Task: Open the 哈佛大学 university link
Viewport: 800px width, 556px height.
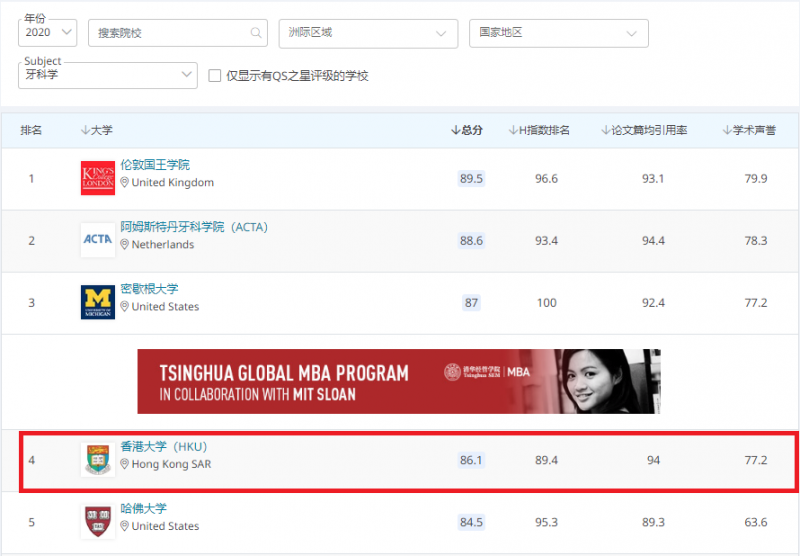Action: 144,509
